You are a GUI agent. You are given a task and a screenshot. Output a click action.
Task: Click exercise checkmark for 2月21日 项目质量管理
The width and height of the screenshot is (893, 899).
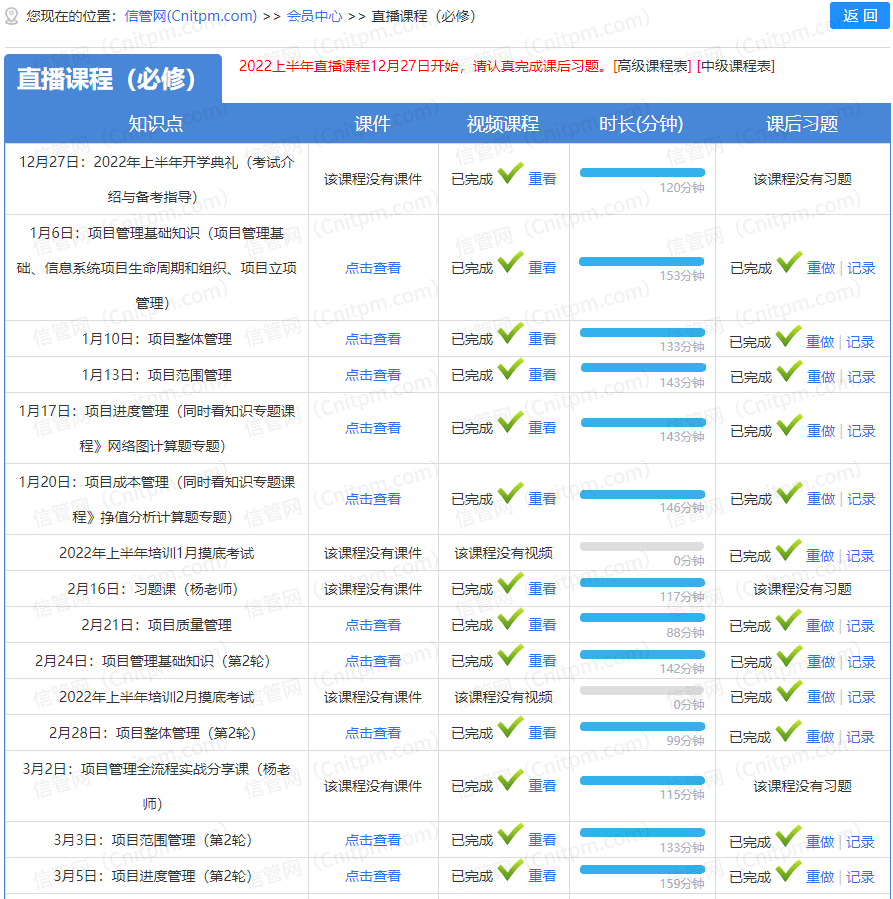(788, 621)
